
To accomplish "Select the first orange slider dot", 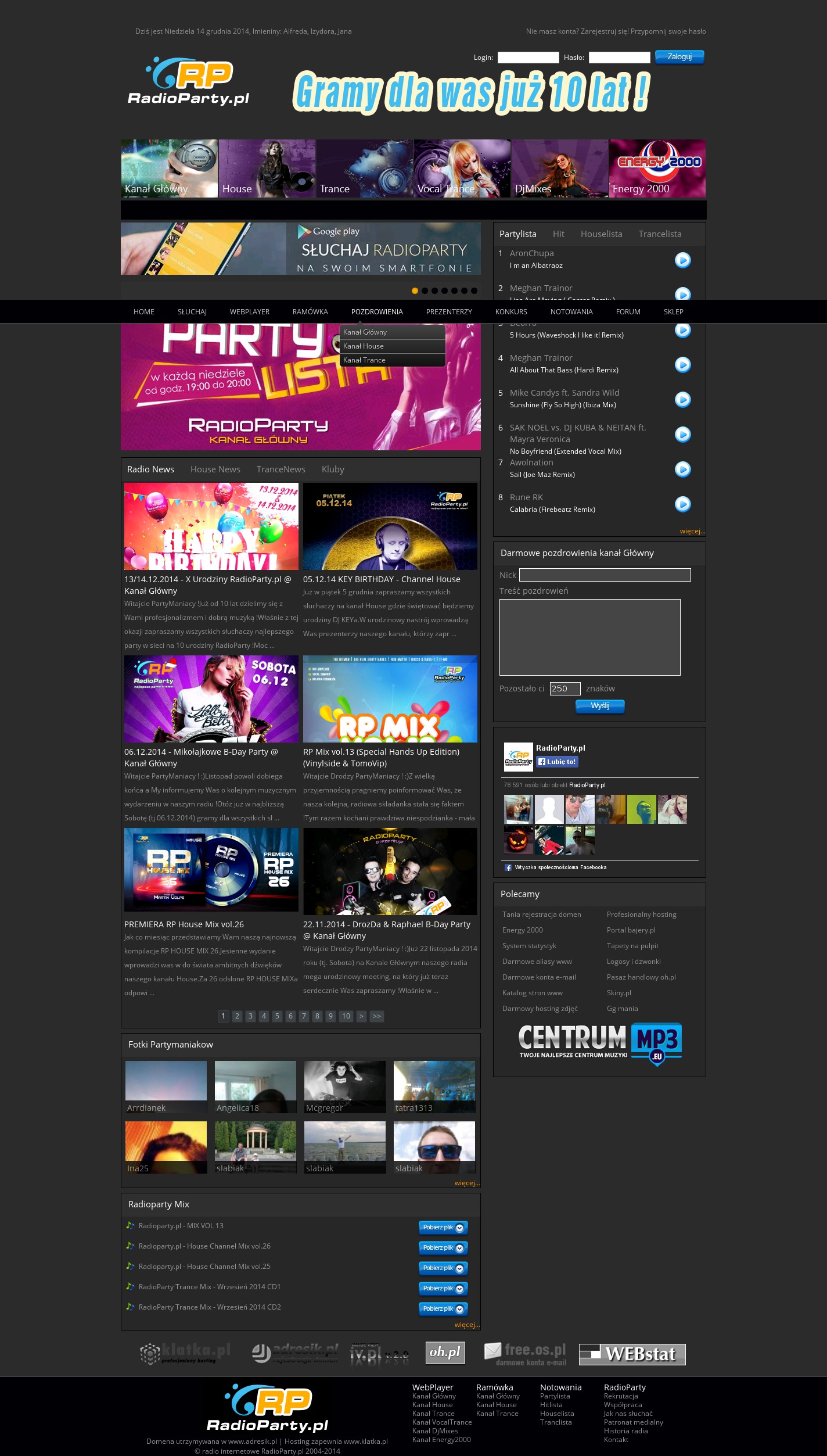I will tap(415, 291).
